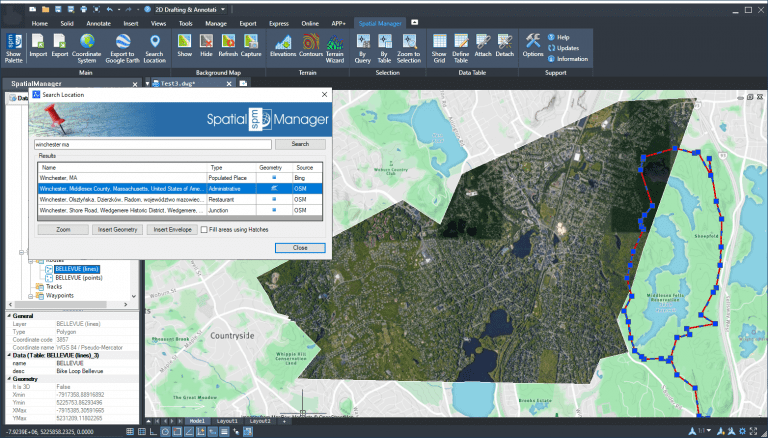Image resolution: width=768 pixels, height=438 pixels.
Task: Click Export to Google Earth
Action: 122,48
